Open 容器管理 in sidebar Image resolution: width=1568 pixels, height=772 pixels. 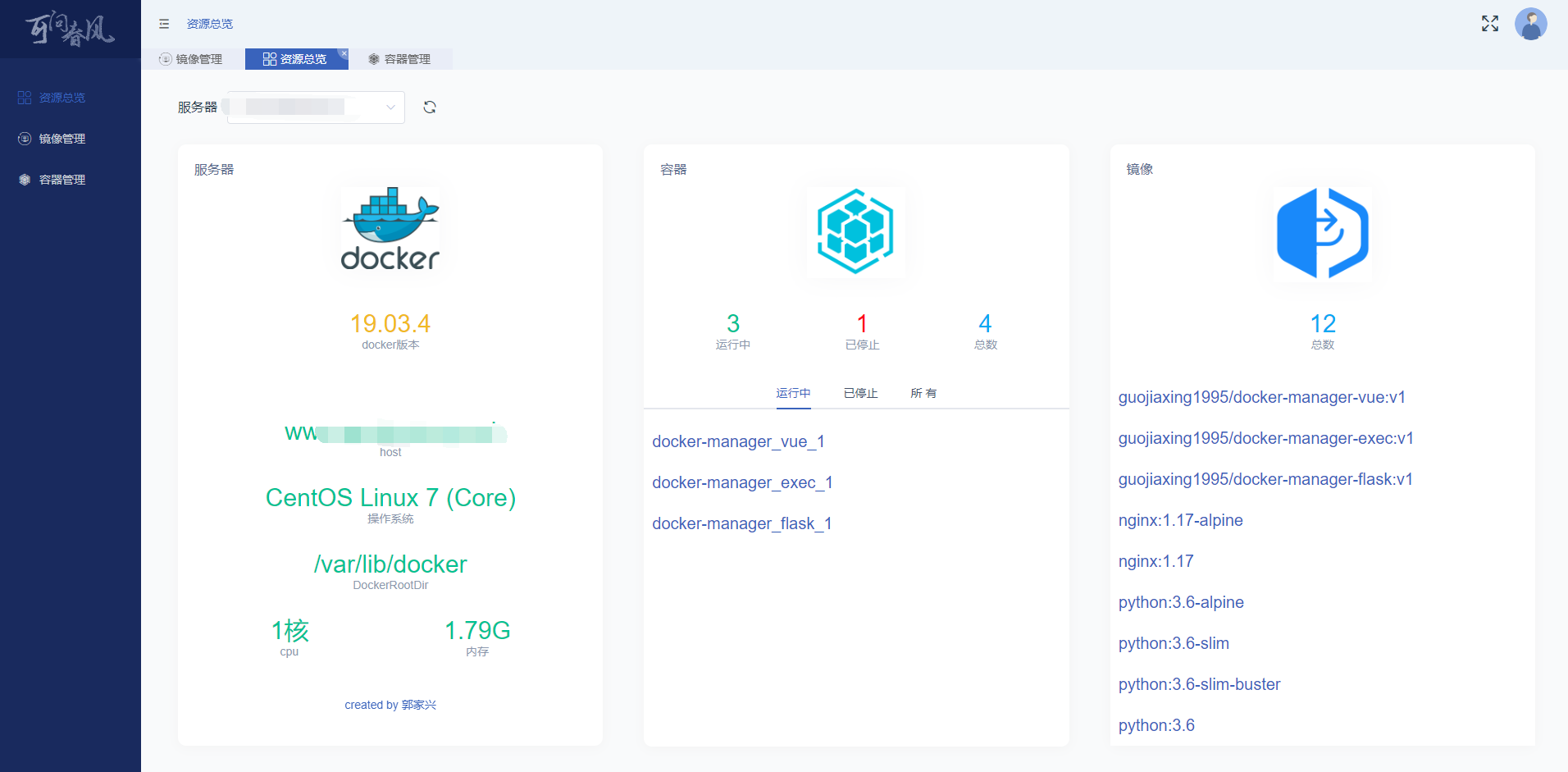coord(70,180)
